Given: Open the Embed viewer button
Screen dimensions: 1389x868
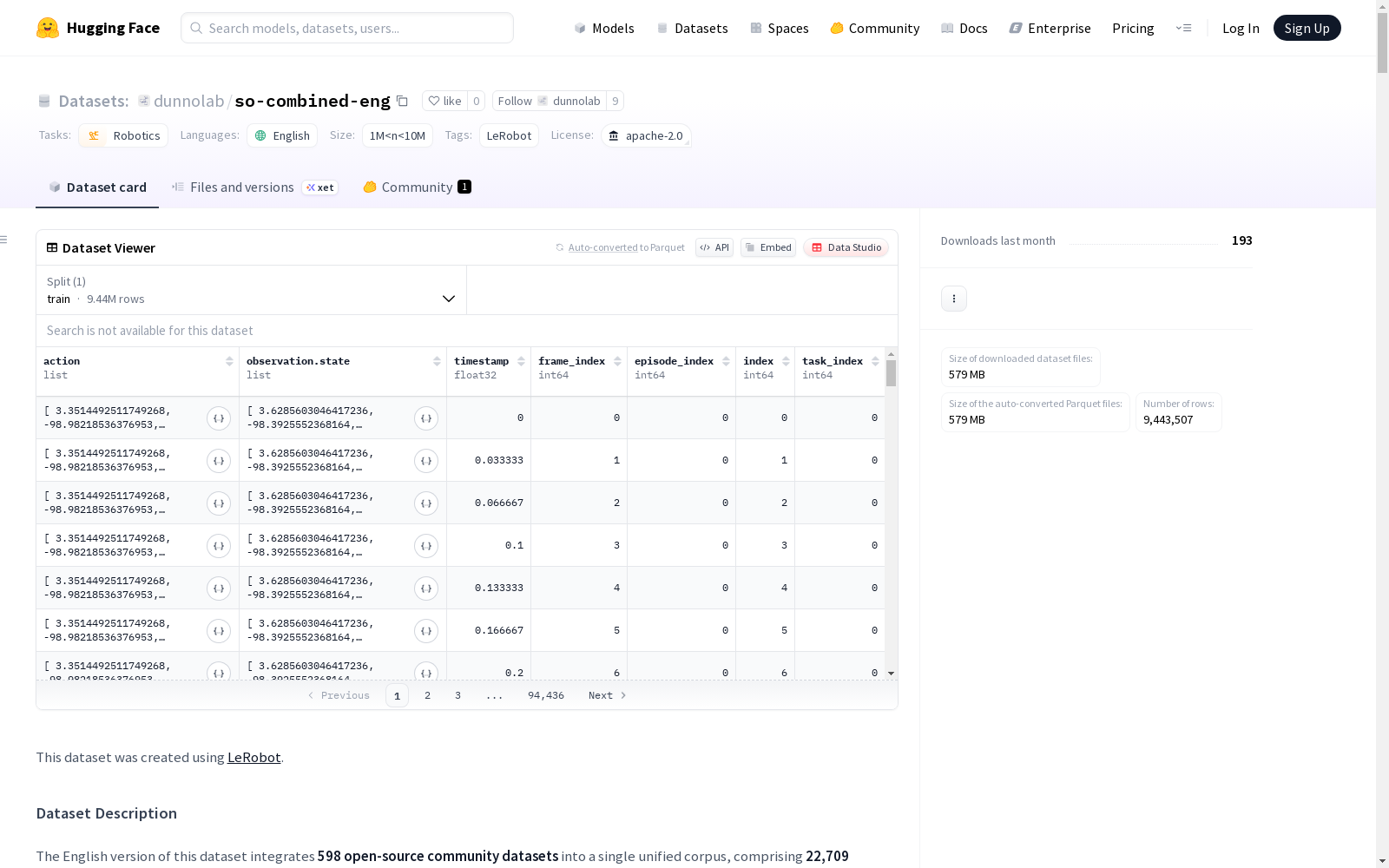Looking at the screenshot, I should point(768,247).
